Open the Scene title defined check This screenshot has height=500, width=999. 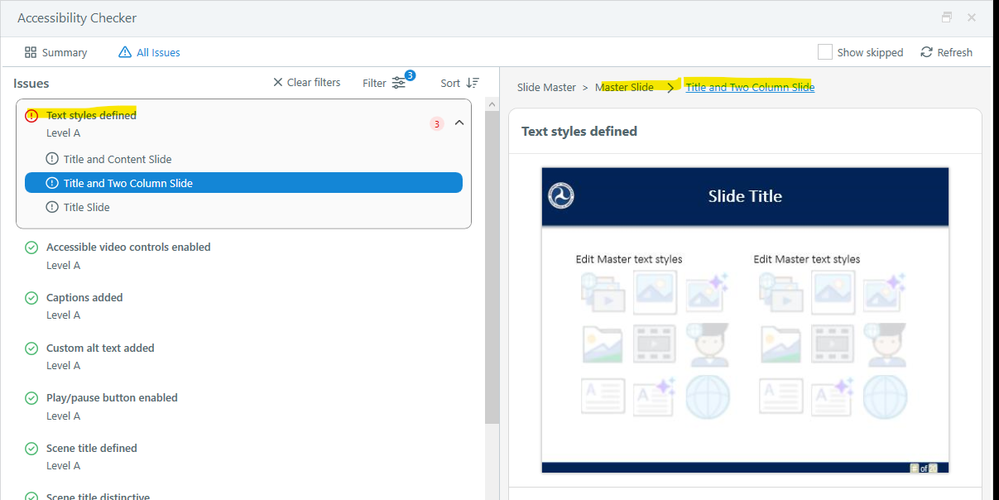(91, 448)
